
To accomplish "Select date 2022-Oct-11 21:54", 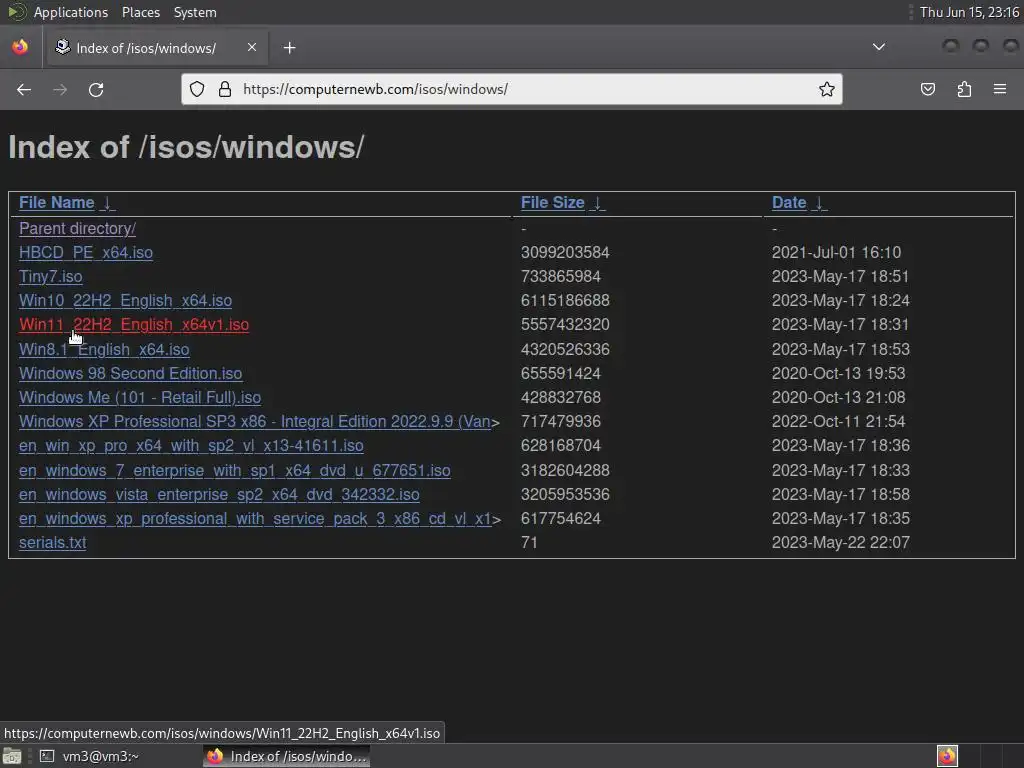I will (x=839, y=422).
